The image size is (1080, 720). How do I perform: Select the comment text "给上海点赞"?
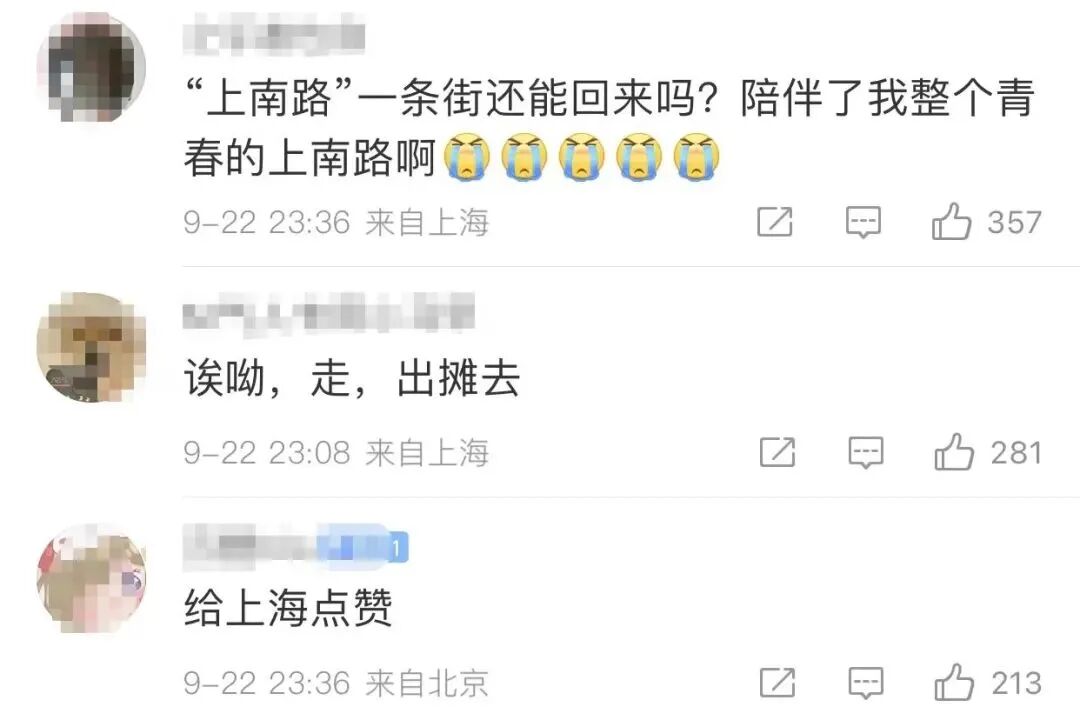(x=288, y=608)
